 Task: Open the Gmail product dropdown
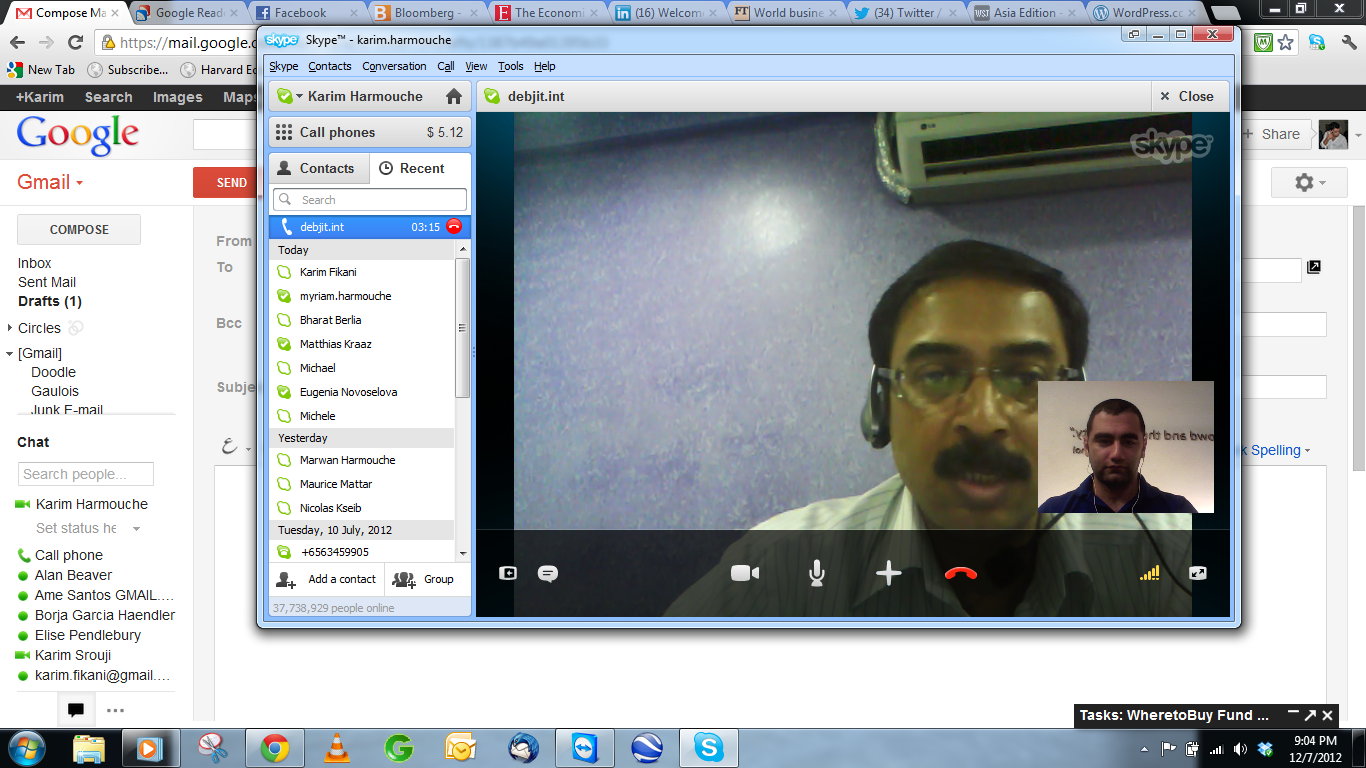[x=51, y=182]
